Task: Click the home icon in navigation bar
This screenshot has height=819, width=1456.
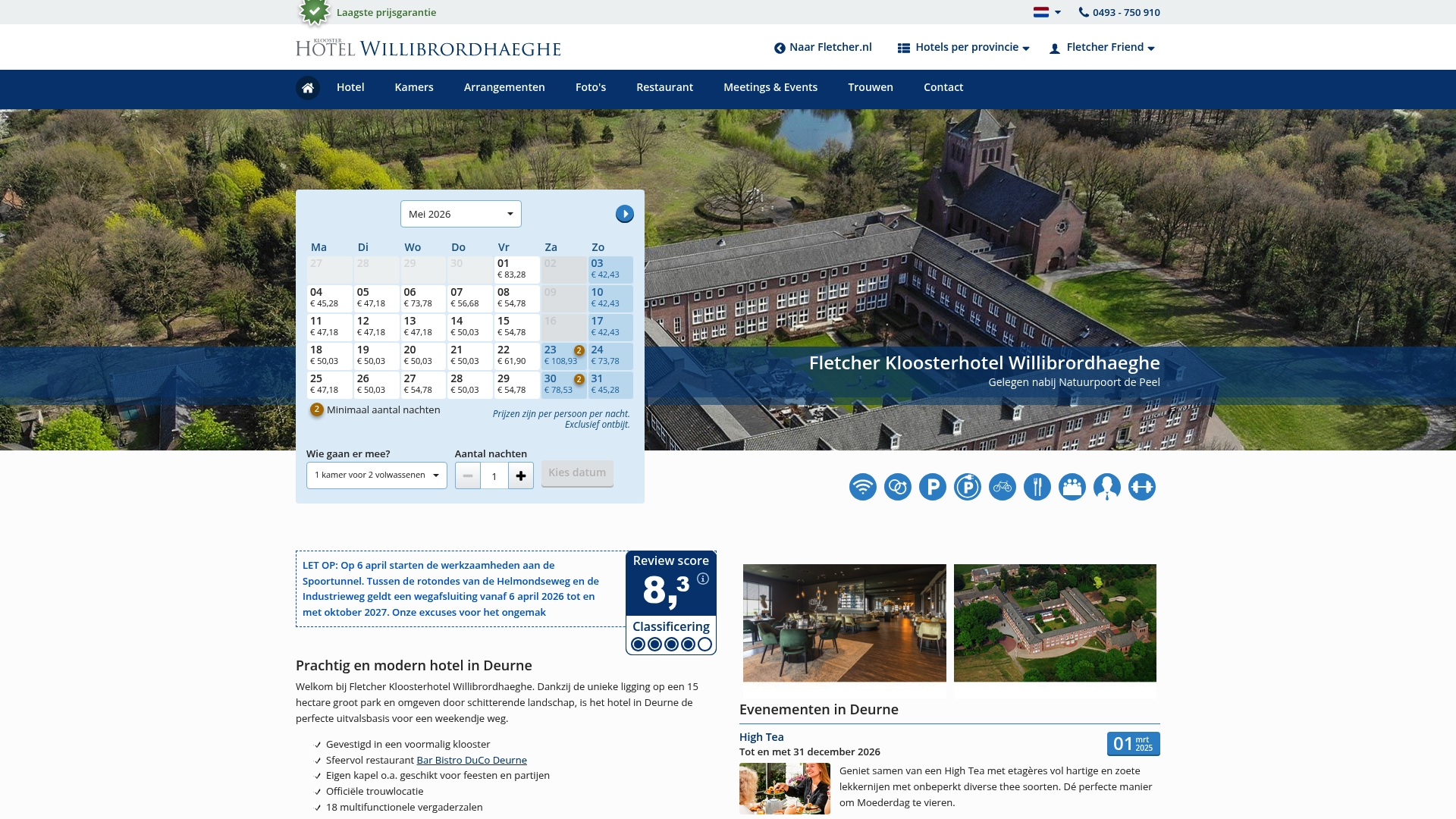Action: [x=308, y=88]
